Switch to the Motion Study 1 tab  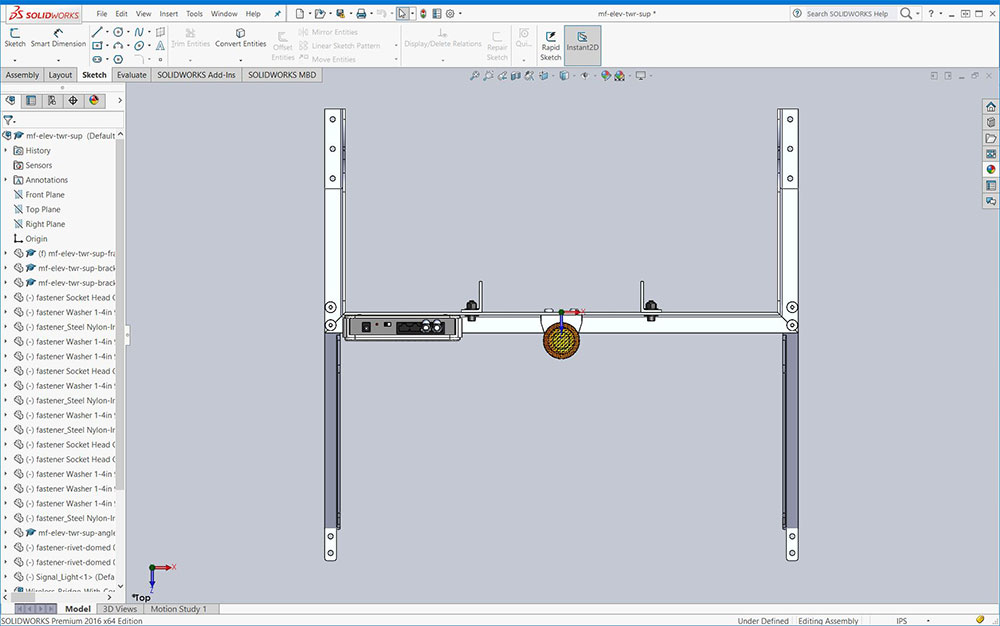click(x=179, y=609)
